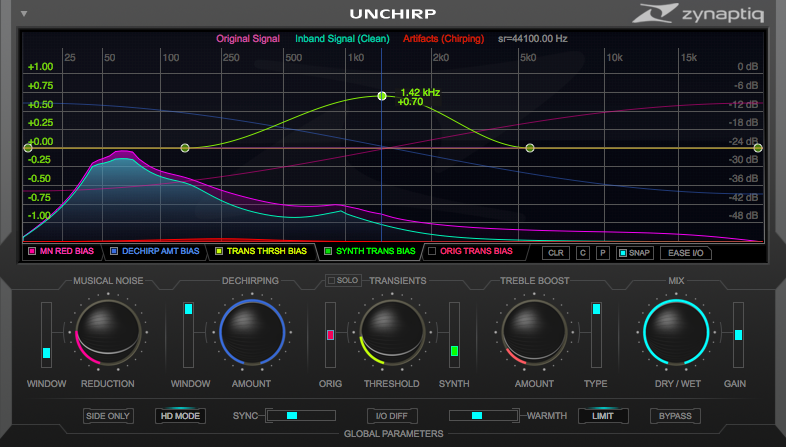Enable the SIDE ONLY toggle
The width and height of the screenshot is (786, 447).
[108, 415]
